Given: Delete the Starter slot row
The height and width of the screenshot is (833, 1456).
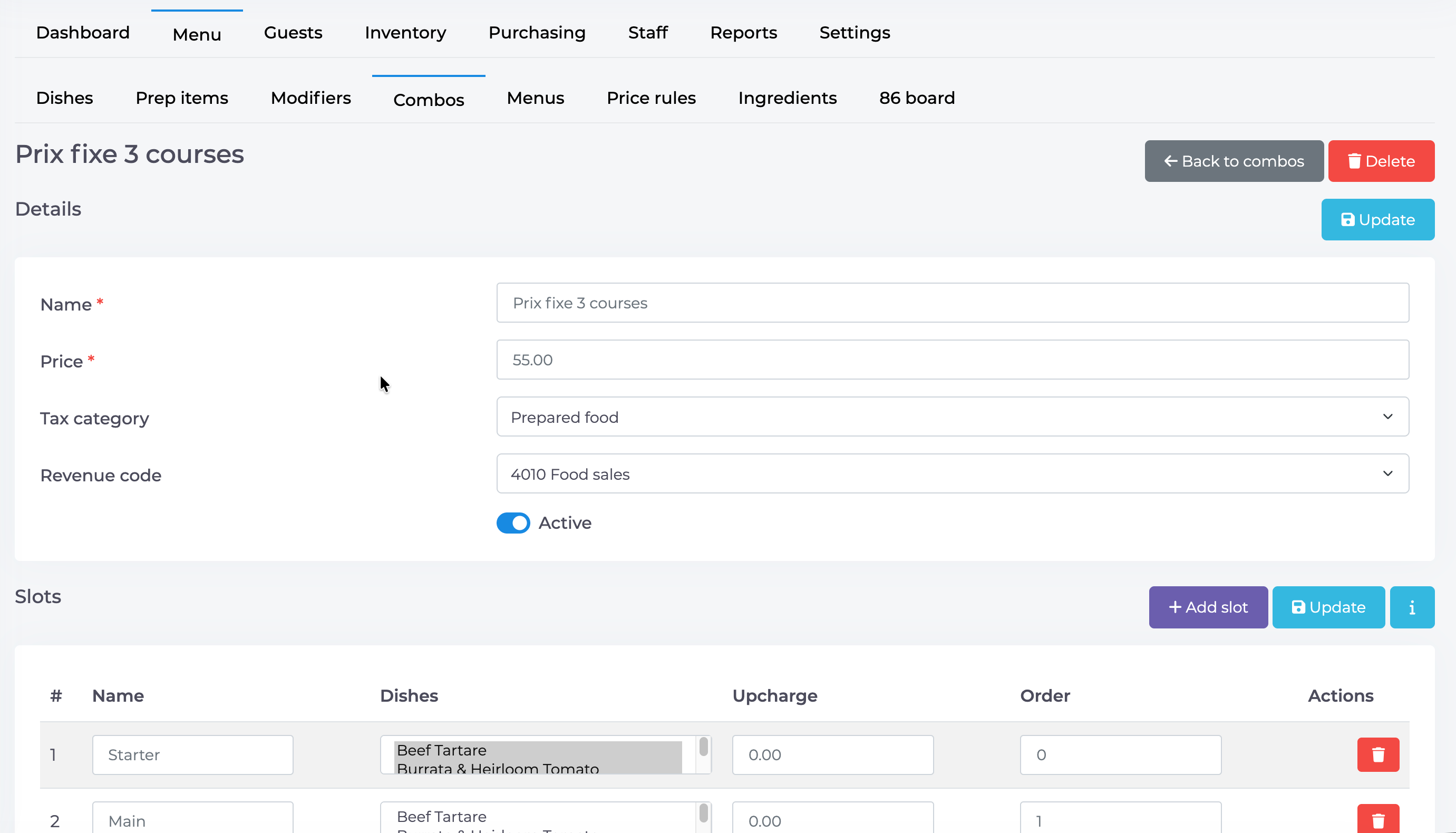Looking at the screenshot, I should click(1377, 754).
